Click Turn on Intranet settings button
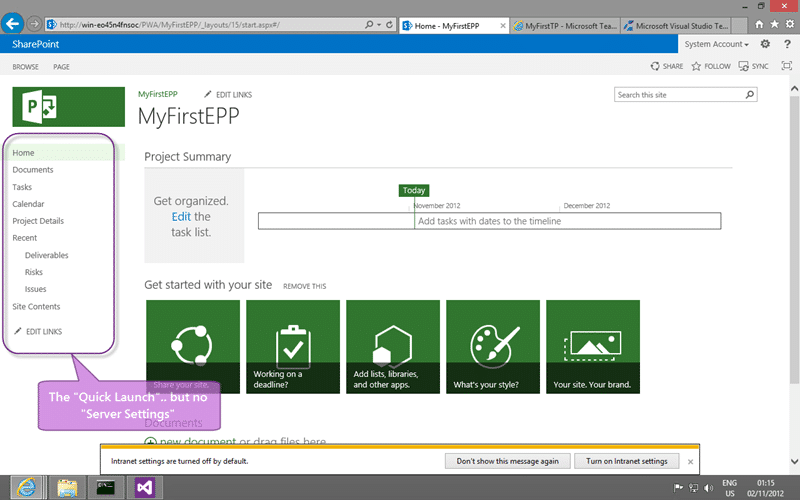This screenshot has height=500, width=800. click(x=627, y=461)
